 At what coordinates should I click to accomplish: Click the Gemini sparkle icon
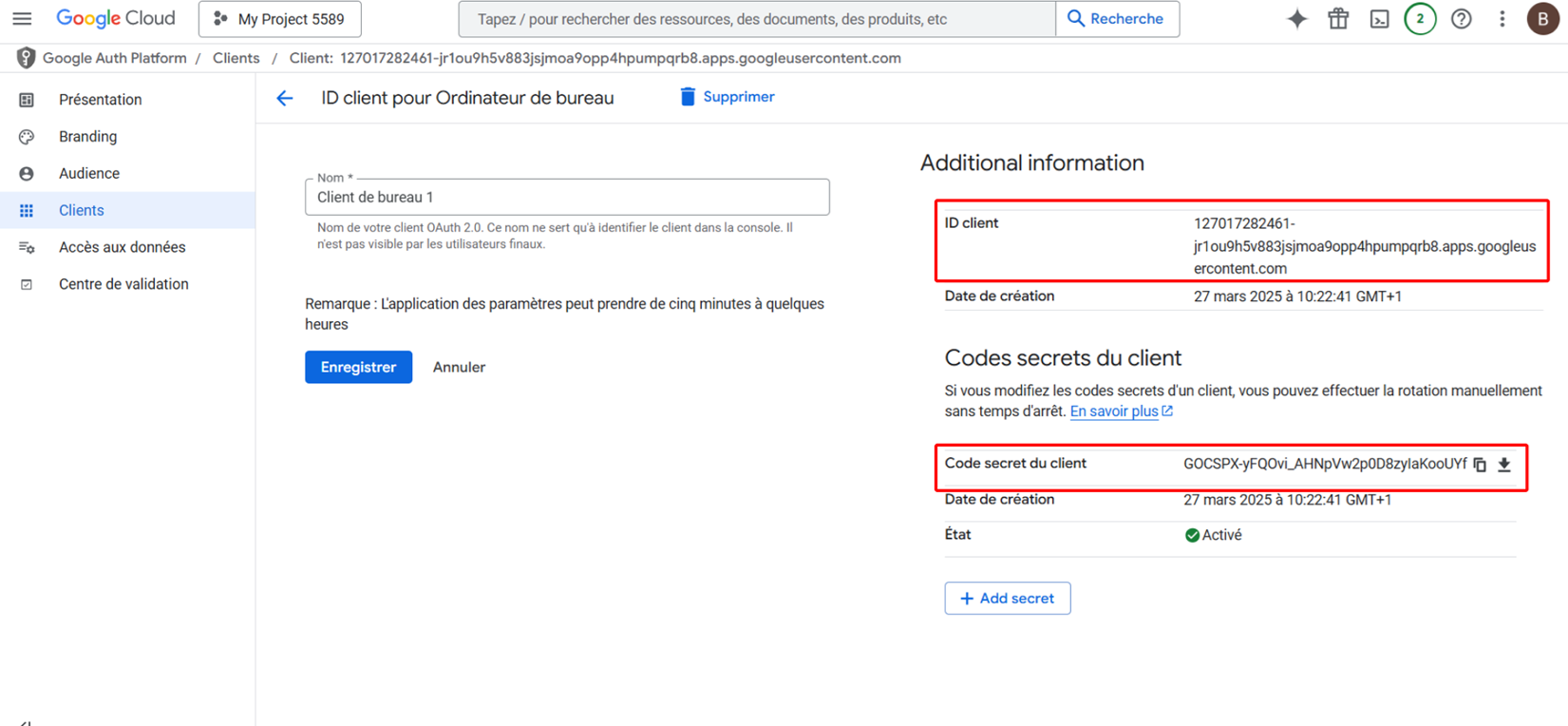point(1296,19)
